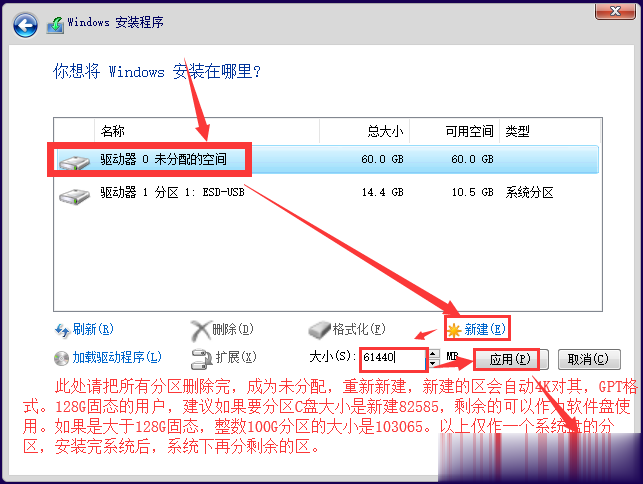Click the 可用空间 column header
This screenshot has height=484, width=643.
coord(454,131)
